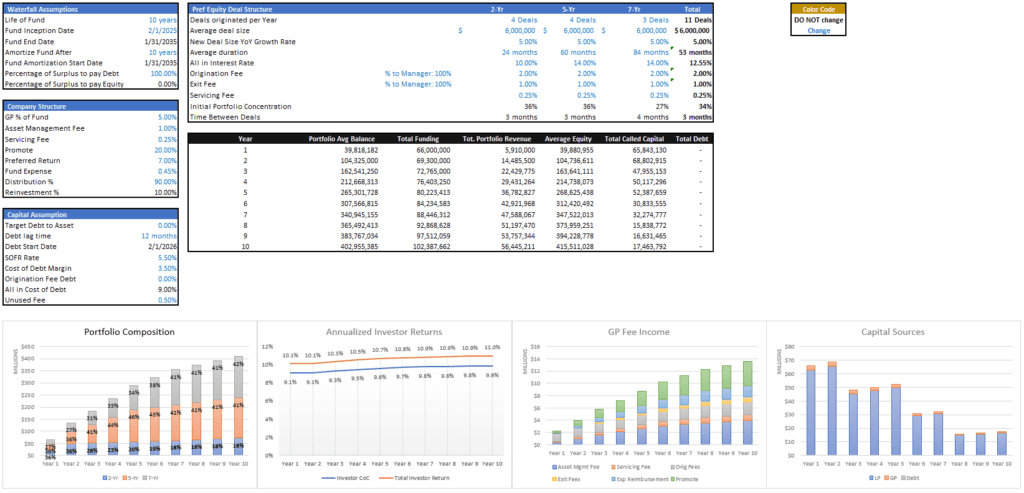Click the Fund Inception Date 2/1/2025 cell
The width and height of the screenshot is (1024, 493).
pyautogui.click(x=163, y=31)
